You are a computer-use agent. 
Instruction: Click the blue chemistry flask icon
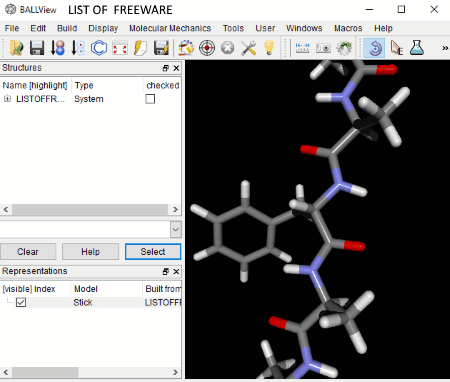point(417,48)
